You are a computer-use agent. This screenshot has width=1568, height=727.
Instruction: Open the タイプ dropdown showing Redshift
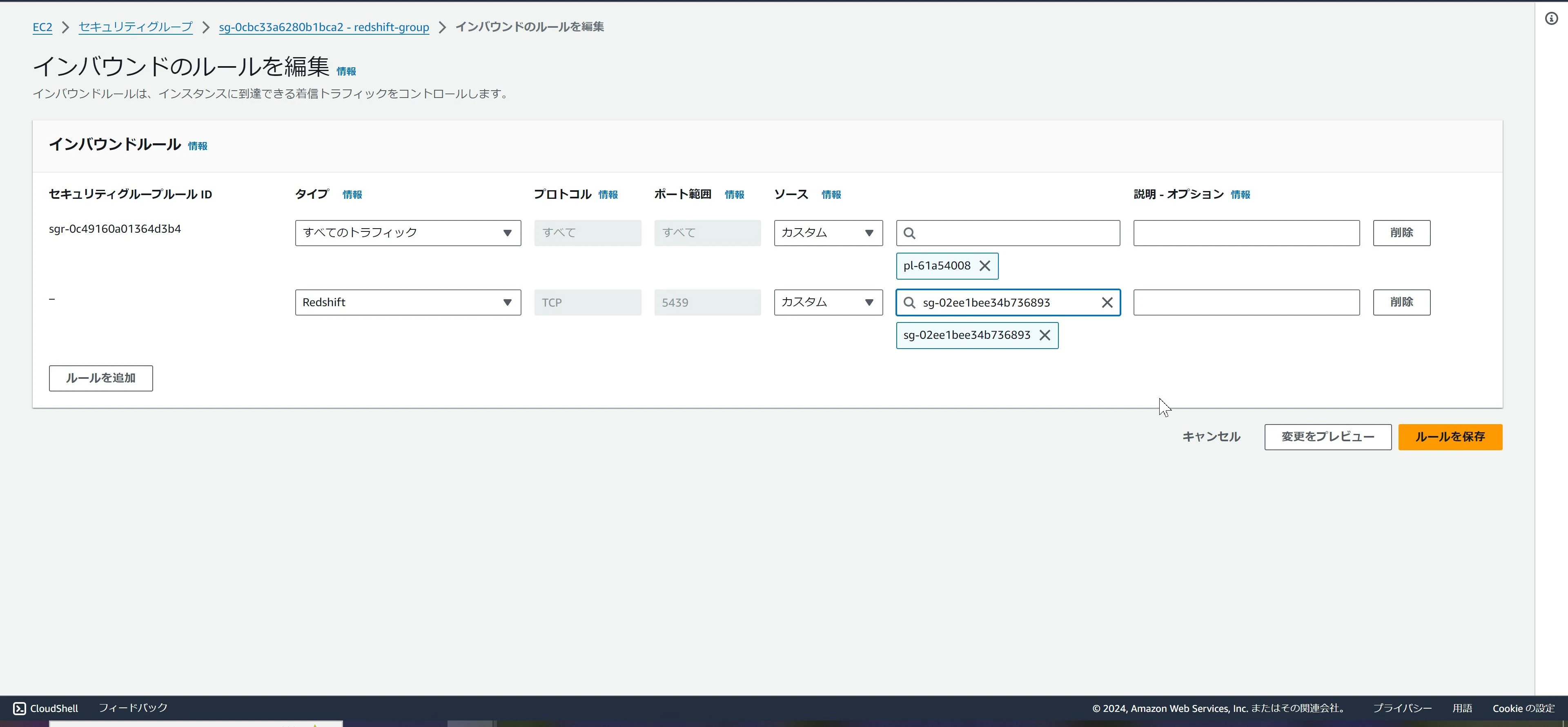click(x=408, y=302)
